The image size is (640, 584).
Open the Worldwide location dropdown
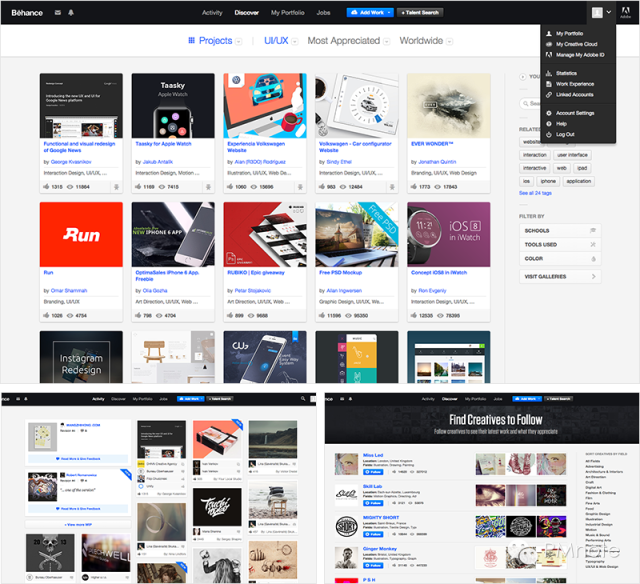click(x=449, y=42)
